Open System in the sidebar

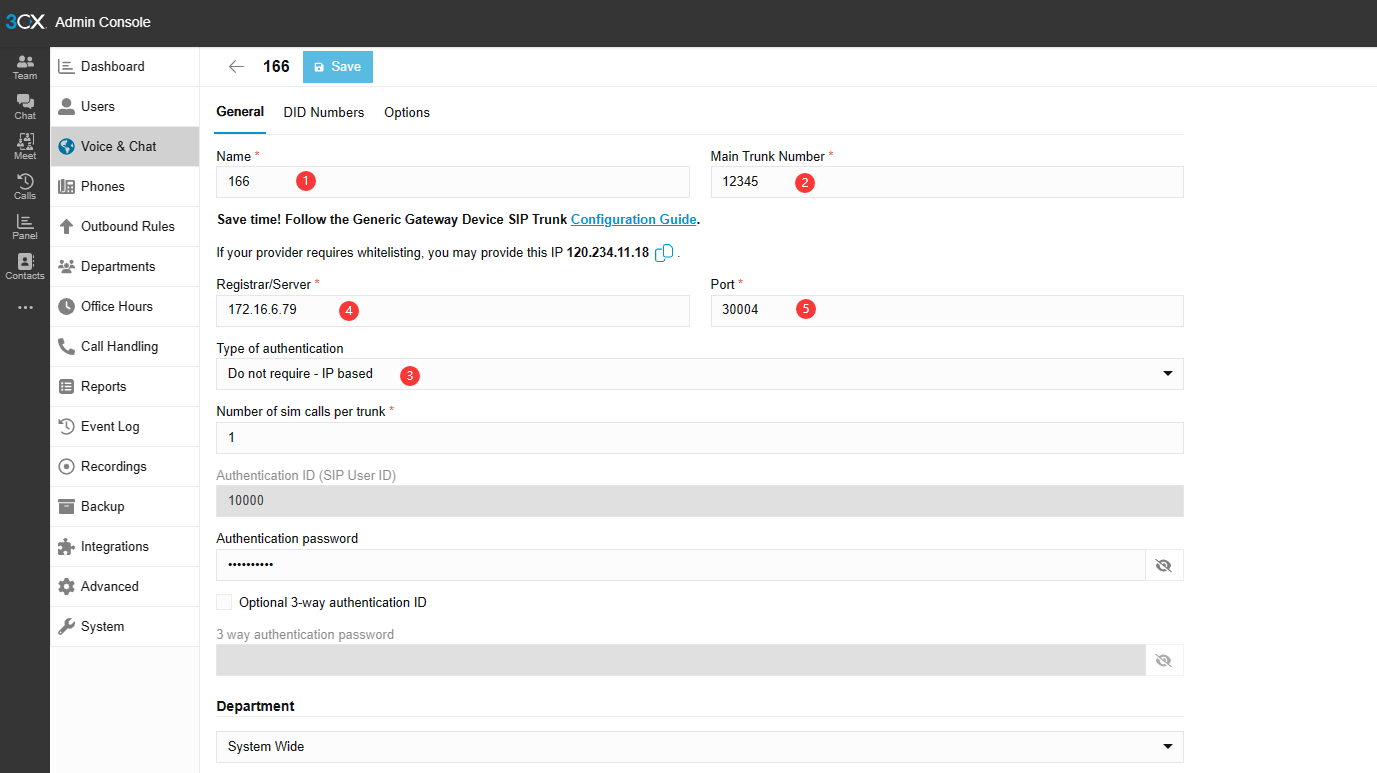[125, 627]
